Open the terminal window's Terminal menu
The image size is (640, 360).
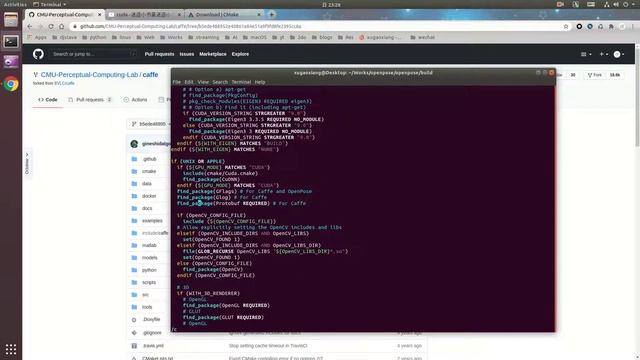(x=241, y=82)
